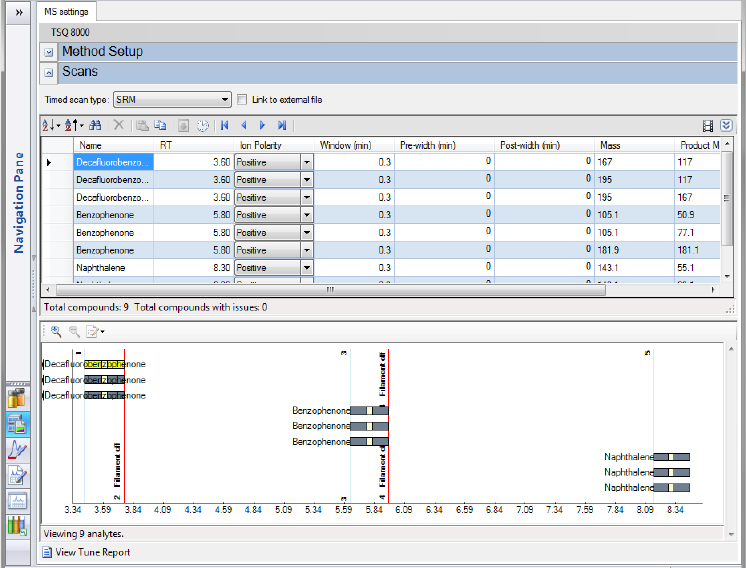The height and width of the screenshot is (568, 746).
Task: Collapse the Method Setup section
Action: [49, 52]
